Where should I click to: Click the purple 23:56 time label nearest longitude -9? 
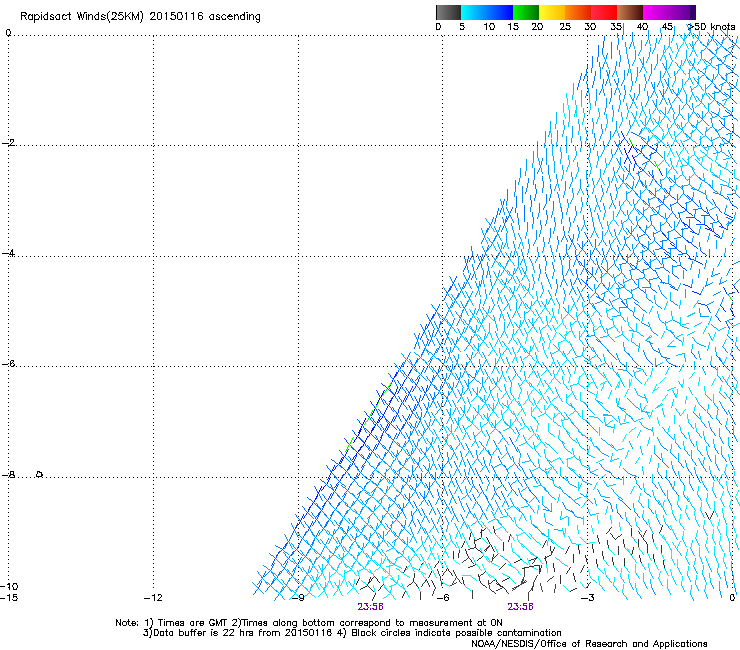click(370, 607)
